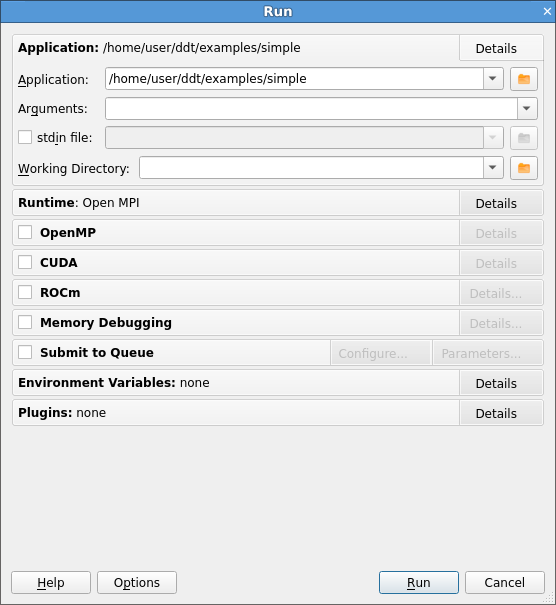Turn on Memory Debugging checkbox
The height and width of the screenshot is (605, 556).
point(25,322)
